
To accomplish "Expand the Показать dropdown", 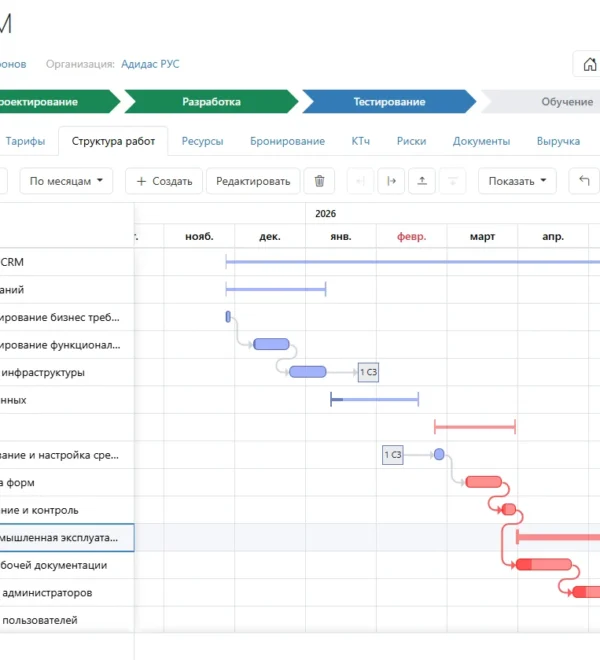I will coord(517,181).
